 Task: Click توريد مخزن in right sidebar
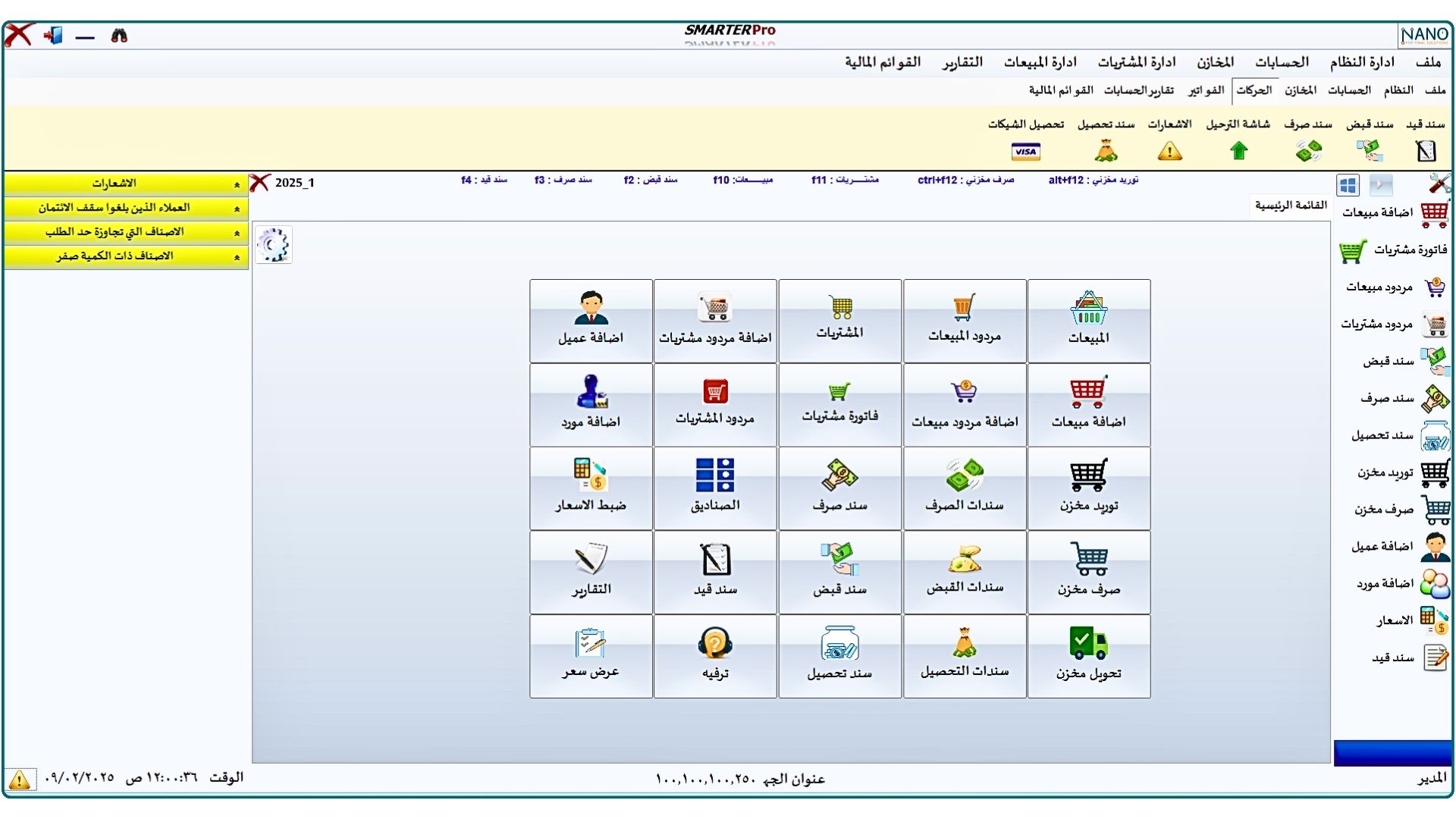click(x=1403, y=473)
